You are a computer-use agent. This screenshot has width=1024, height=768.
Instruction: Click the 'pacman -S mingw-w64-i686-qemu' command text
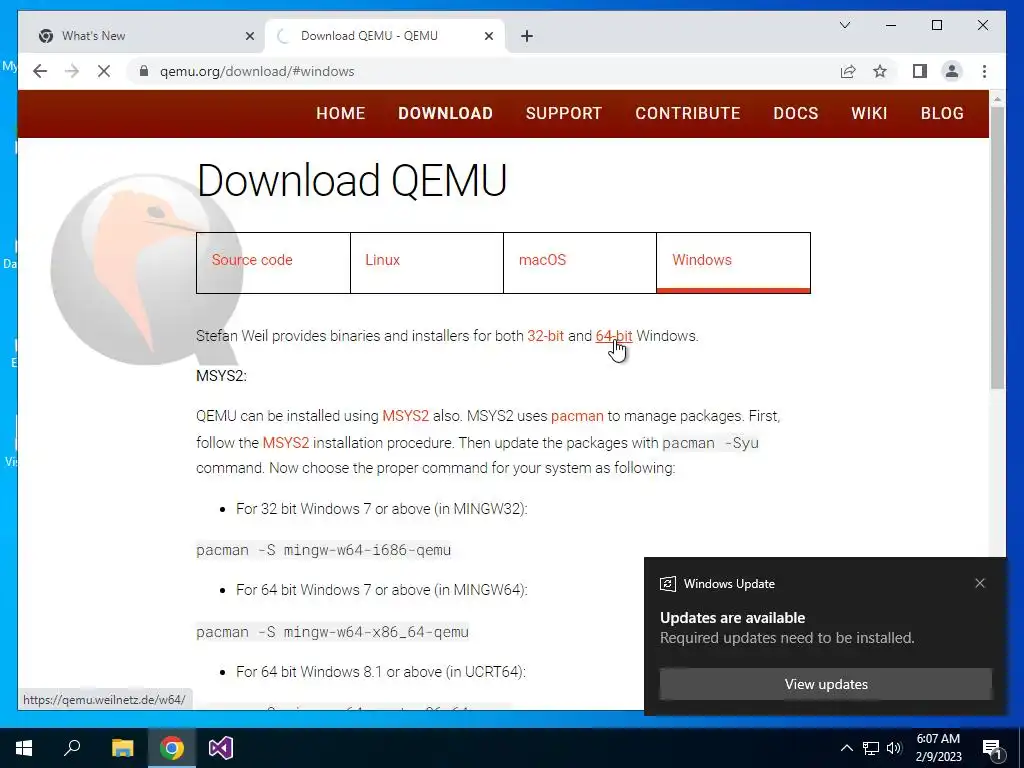tap(323, 550)
